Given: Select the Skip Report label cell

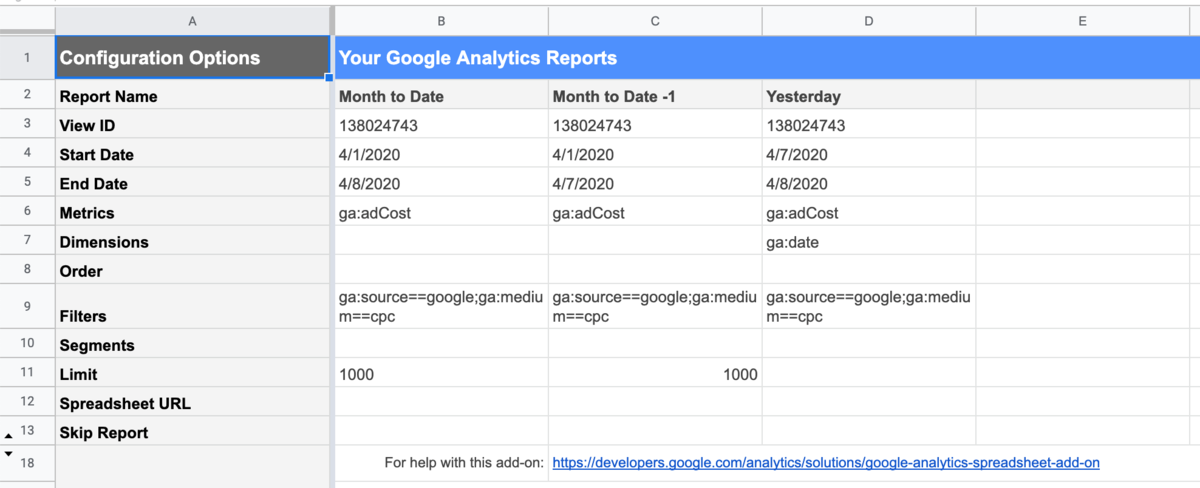Looking at the screenshot, I should tap(192, 431).
